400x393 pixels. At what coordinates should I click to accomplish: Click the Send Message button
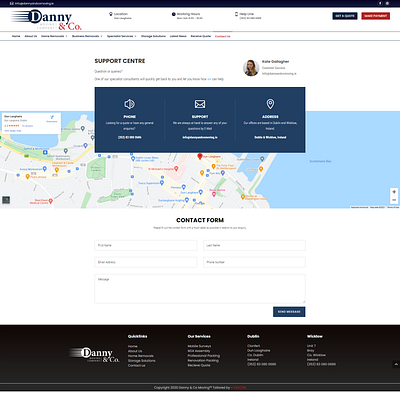point(289,312)
